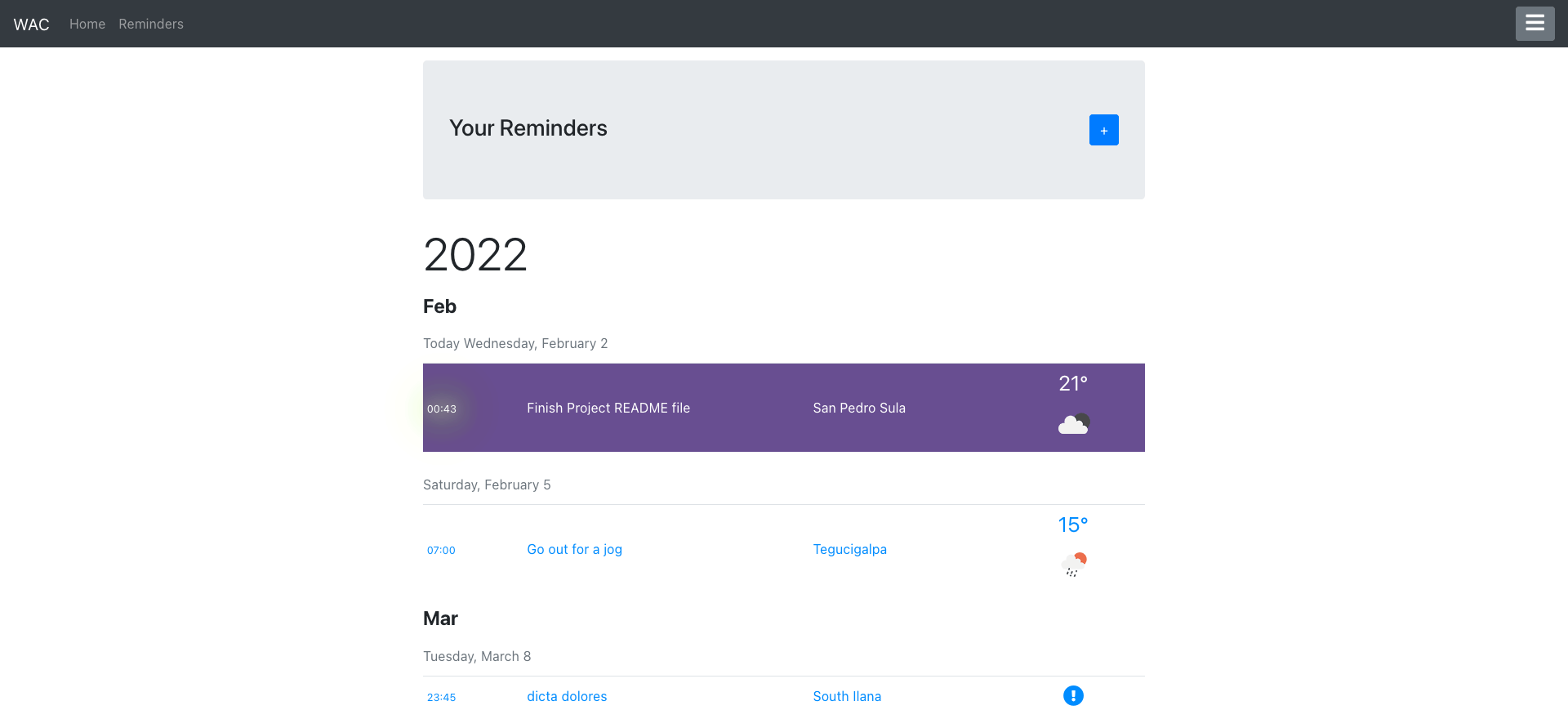Open the dicta dolores reminder
Viewport: 1568px width, 710px height.
point(567,696)
